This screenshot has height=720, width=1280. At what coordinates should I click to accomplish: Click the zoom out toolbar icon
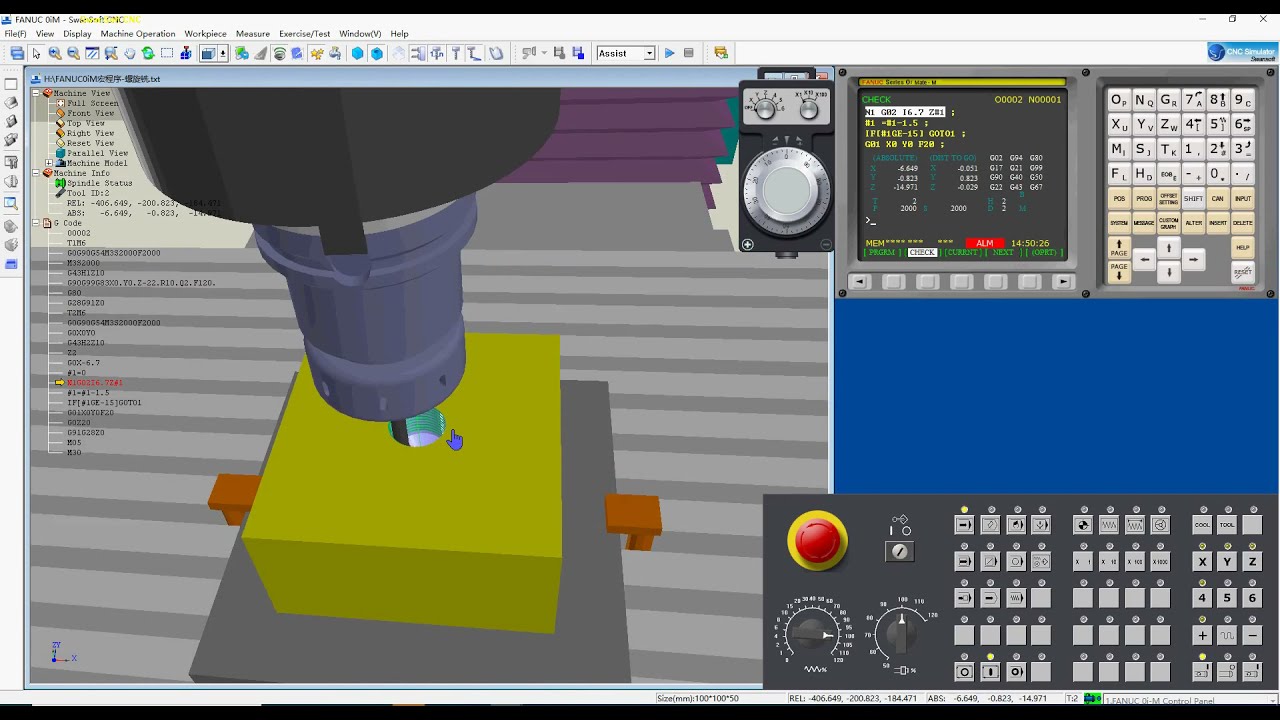click(x=73, y=53)
